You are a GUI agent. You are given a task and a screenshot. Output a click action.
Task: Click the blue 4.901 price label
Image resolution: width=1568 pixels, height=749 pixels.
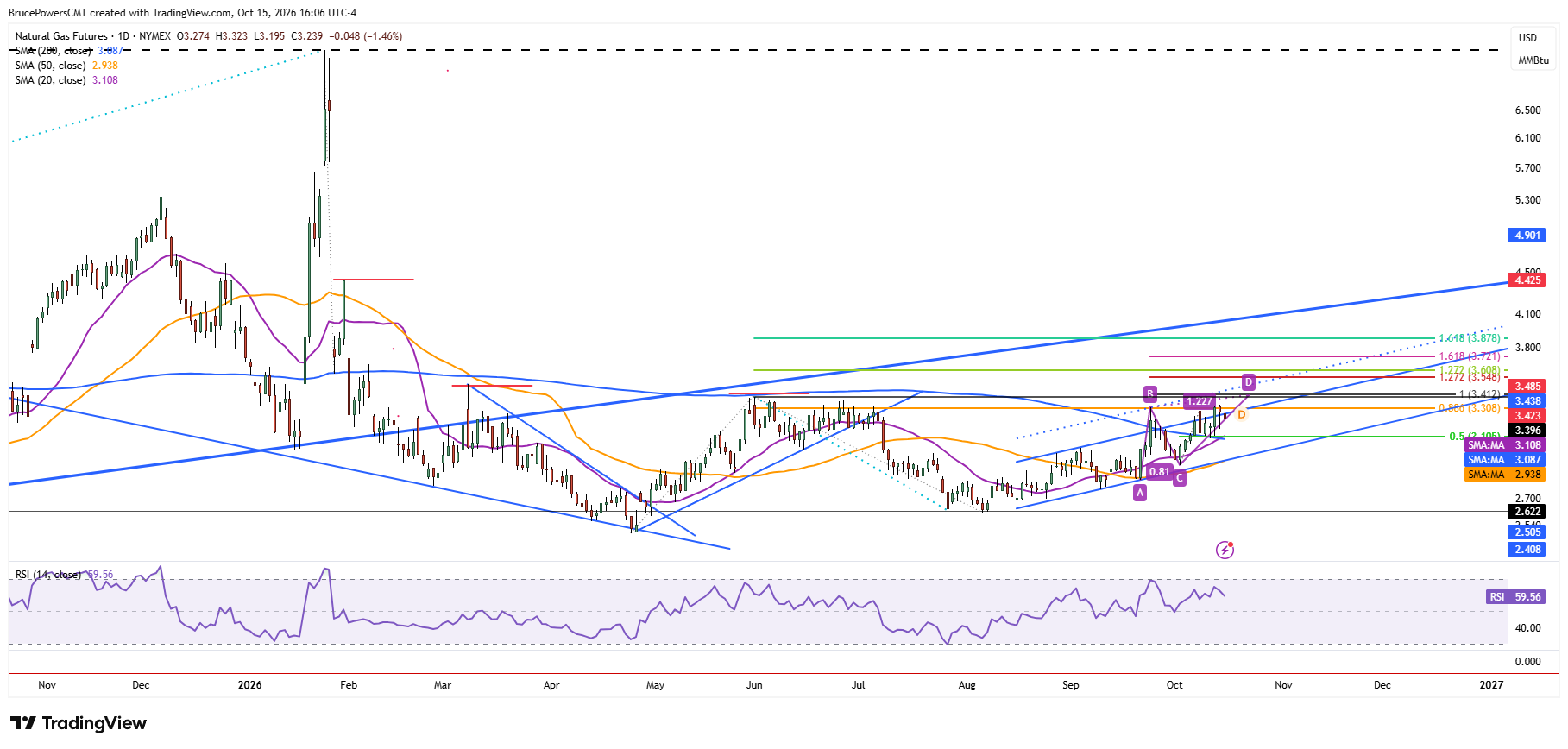click(x=1526, y=236)
